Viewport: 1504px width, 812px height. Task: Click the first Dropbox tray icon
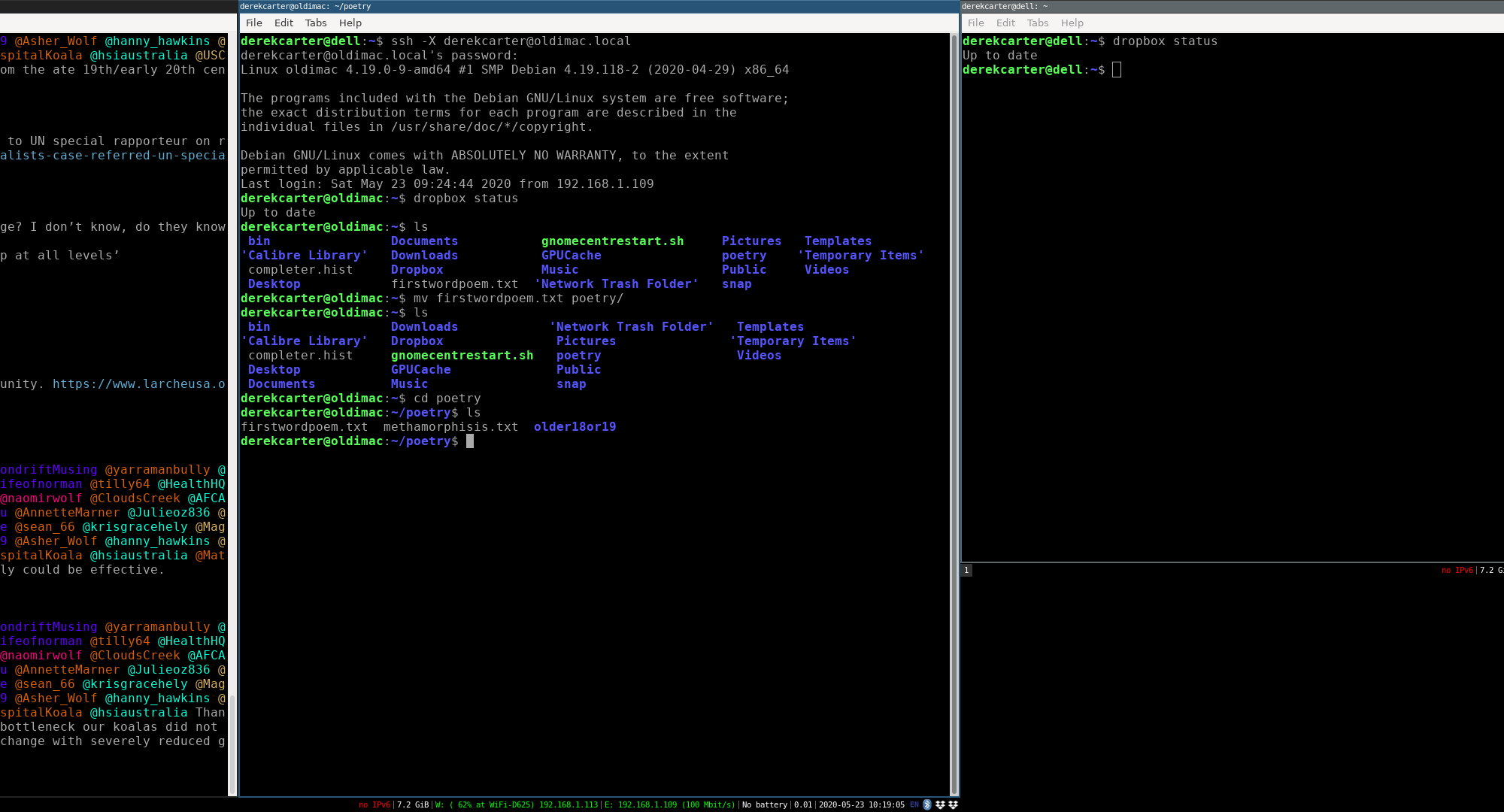pos(940,804)
